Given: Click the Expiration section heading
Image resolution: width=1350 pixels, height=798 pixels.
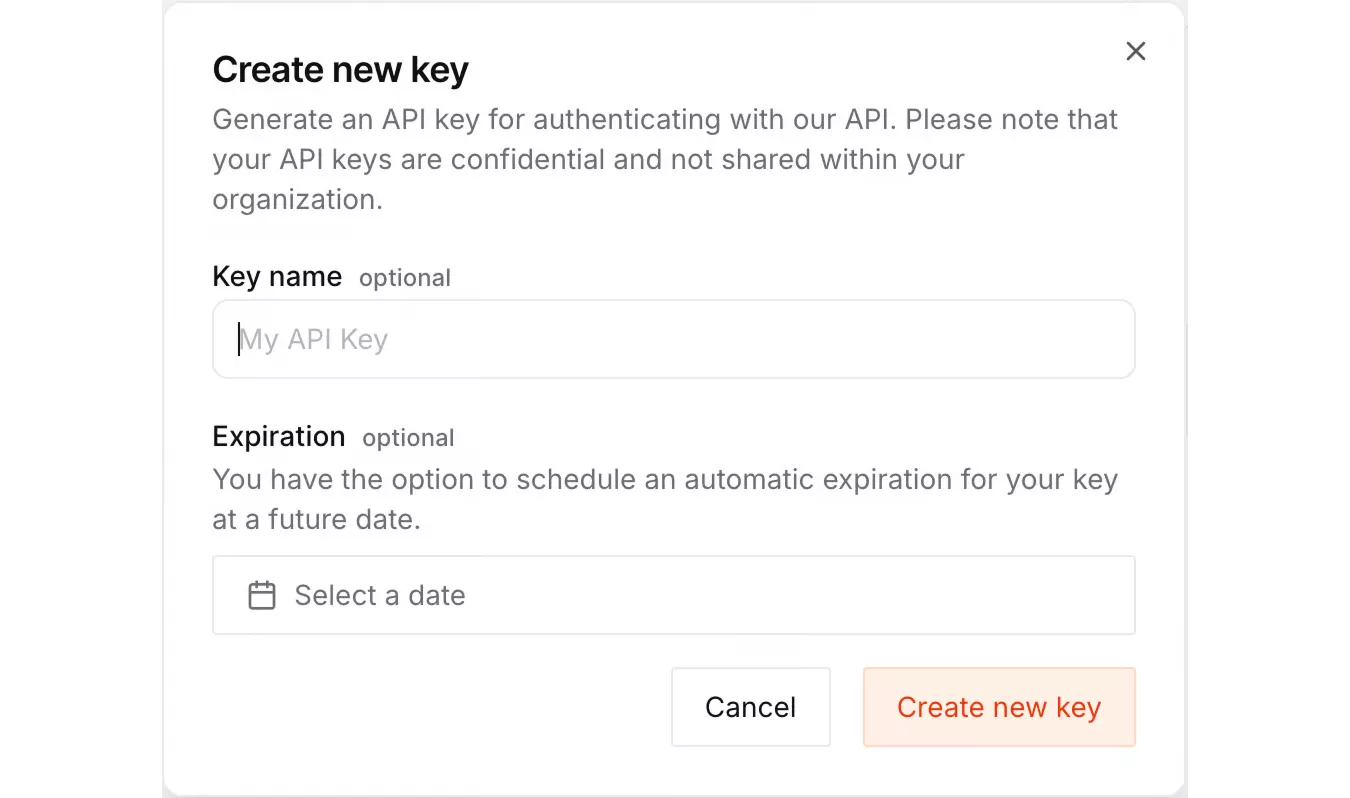Looking at the screenshot, I should coord(278,437).
